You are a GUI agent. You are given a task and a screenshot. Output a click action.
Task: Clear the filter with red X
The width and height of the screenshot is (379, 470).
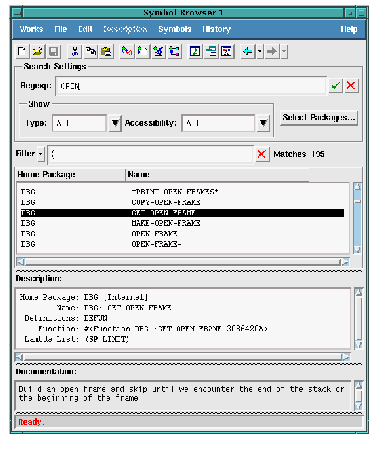pos(262,154)
